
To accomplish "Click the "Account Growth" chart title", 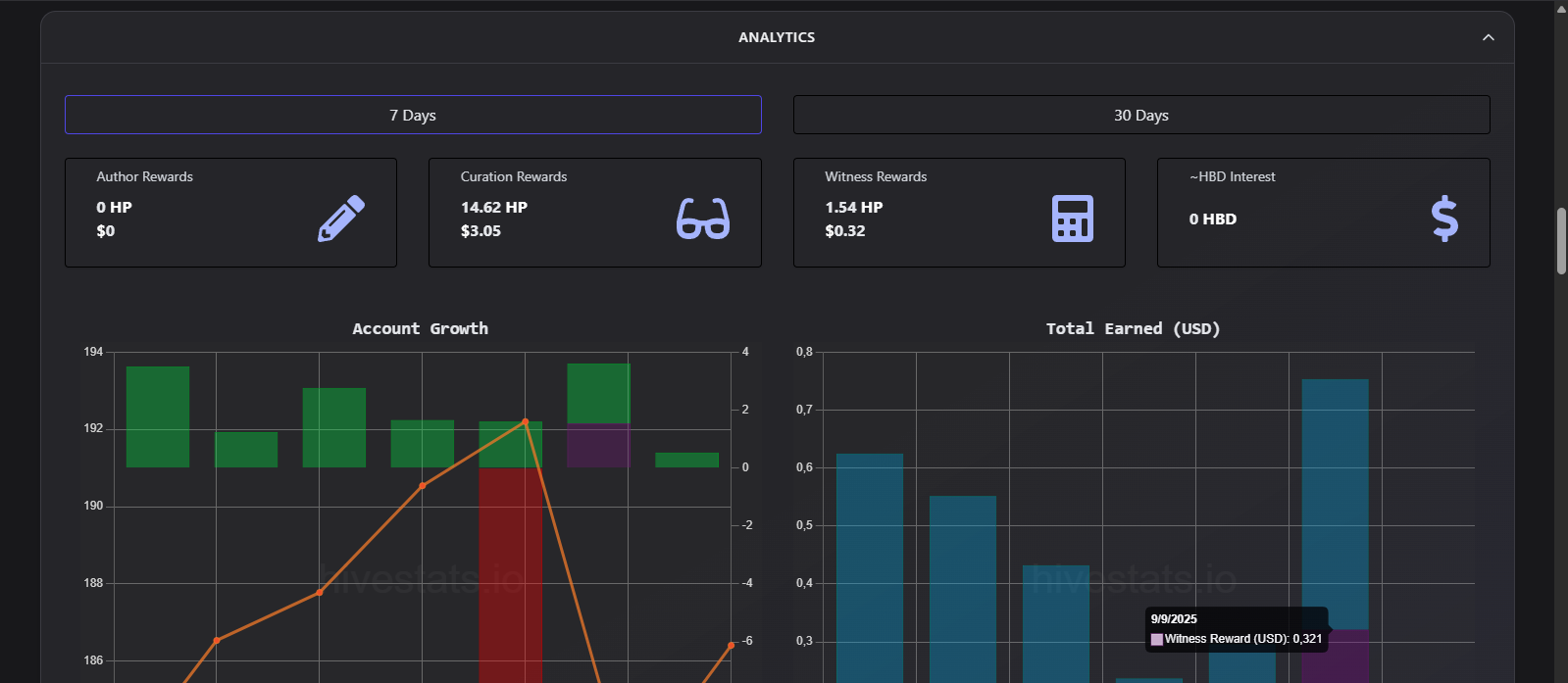I will click(x=421, y=328).
